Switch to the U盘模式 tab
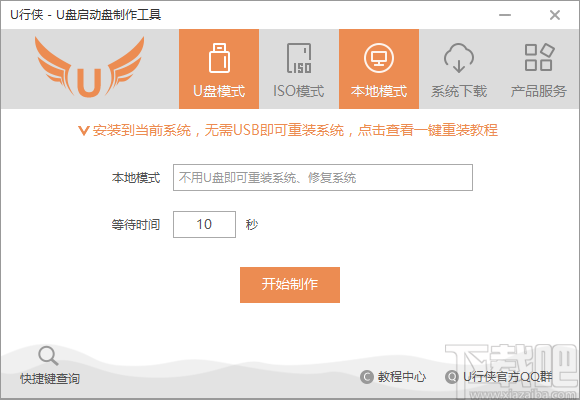The image size is (580, 400). pyautogui.click(x=219, y=69)
